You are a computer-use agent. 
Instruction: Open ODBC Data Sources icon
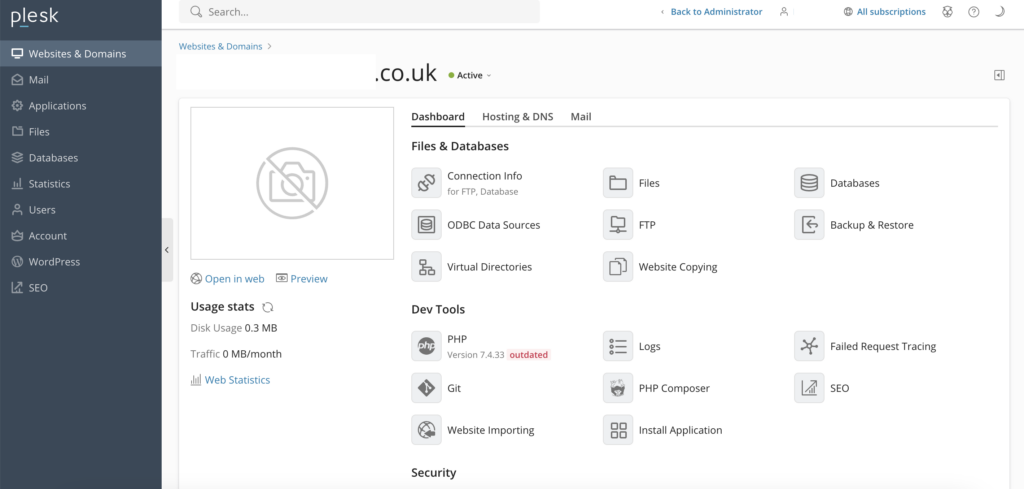(x=426, y=225)
